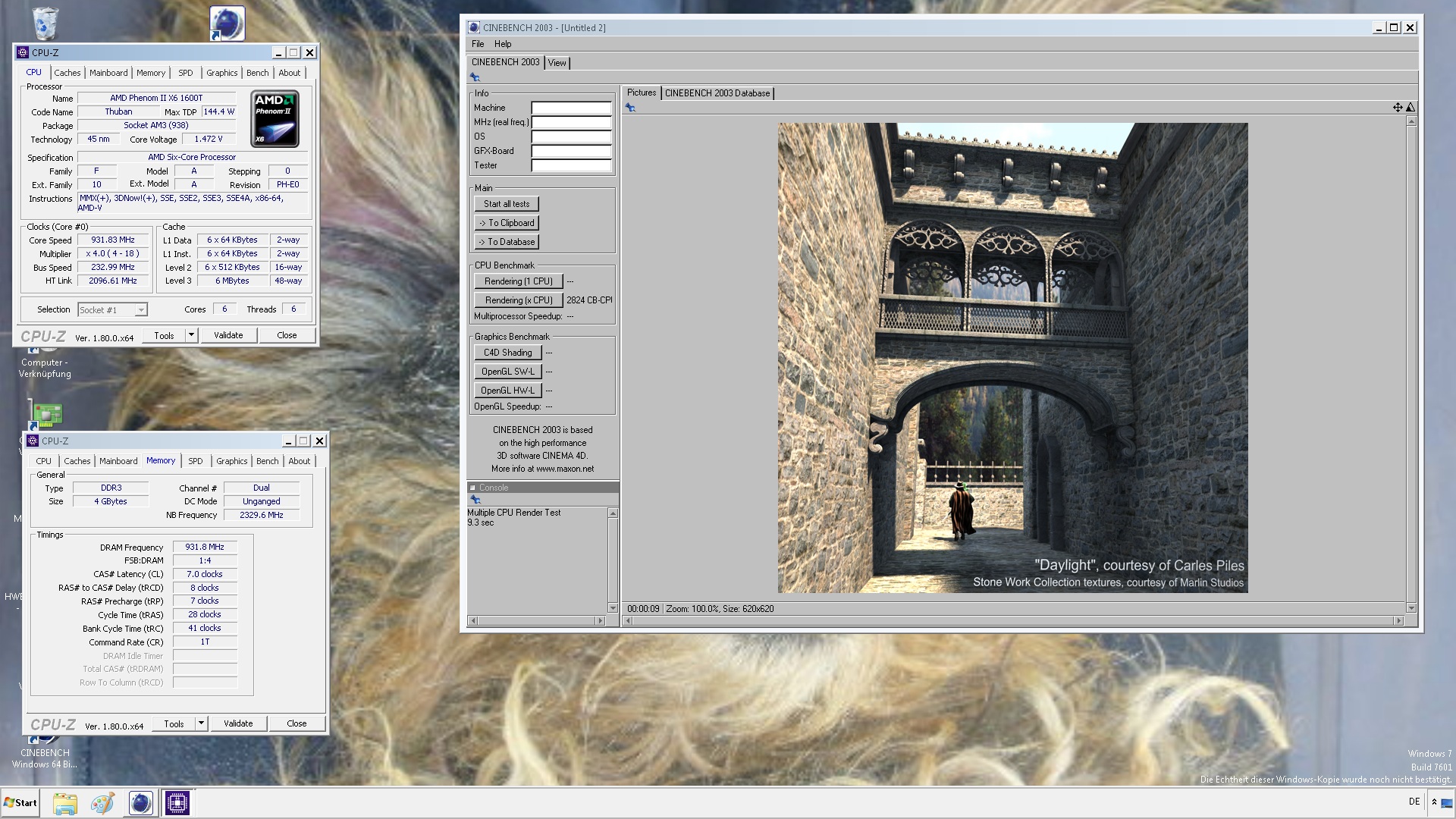Expand Tools dropdown arrow in upper CPU-Z

pos(191,335)
